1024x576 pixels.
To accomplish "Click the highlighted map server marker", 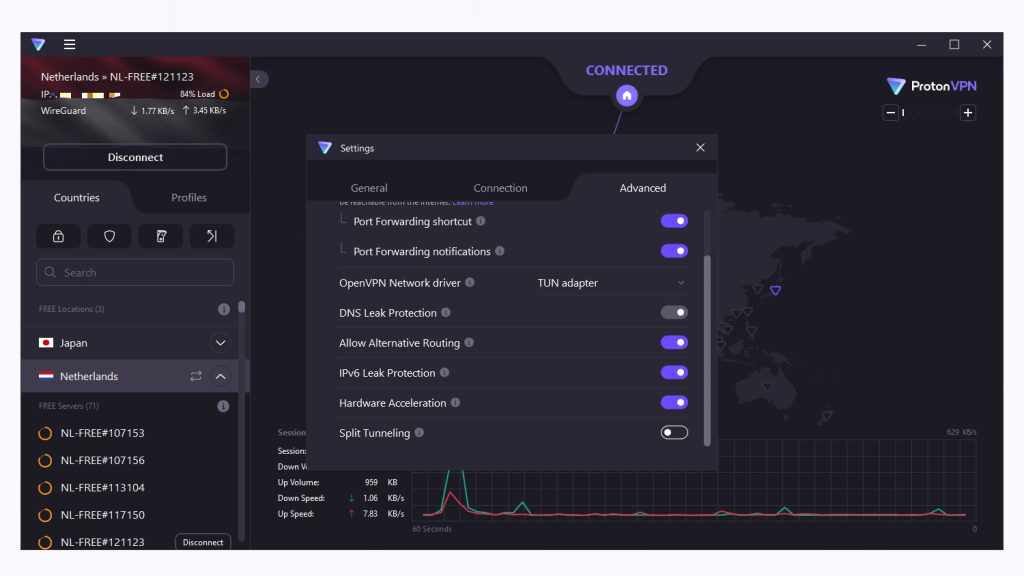I will [x=775, y=291].
